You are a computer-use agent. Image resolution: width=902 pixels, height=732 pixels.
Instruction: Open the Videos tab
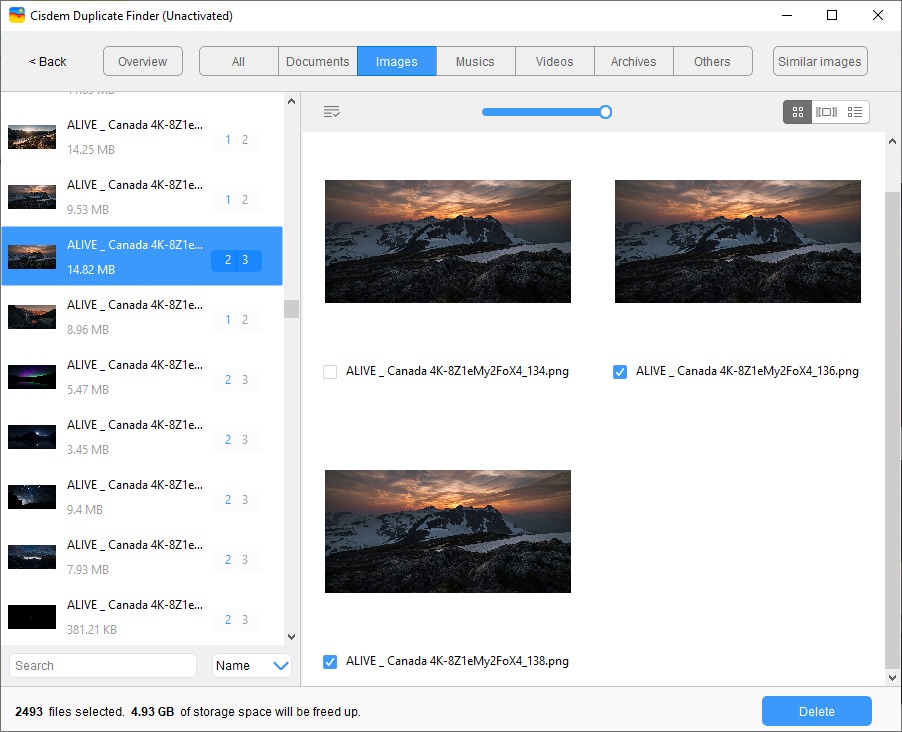pos(555,61)
